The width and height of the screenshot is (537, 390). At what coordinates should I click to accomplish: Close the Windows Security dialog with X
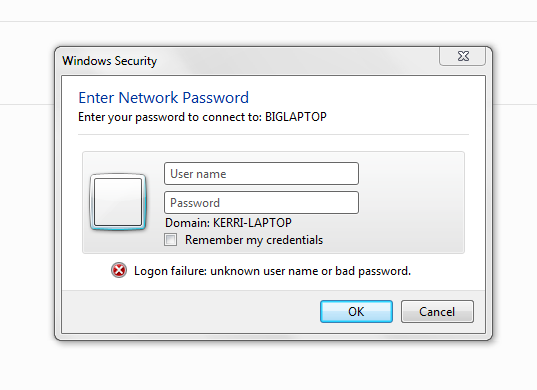[x=462, y=56]
